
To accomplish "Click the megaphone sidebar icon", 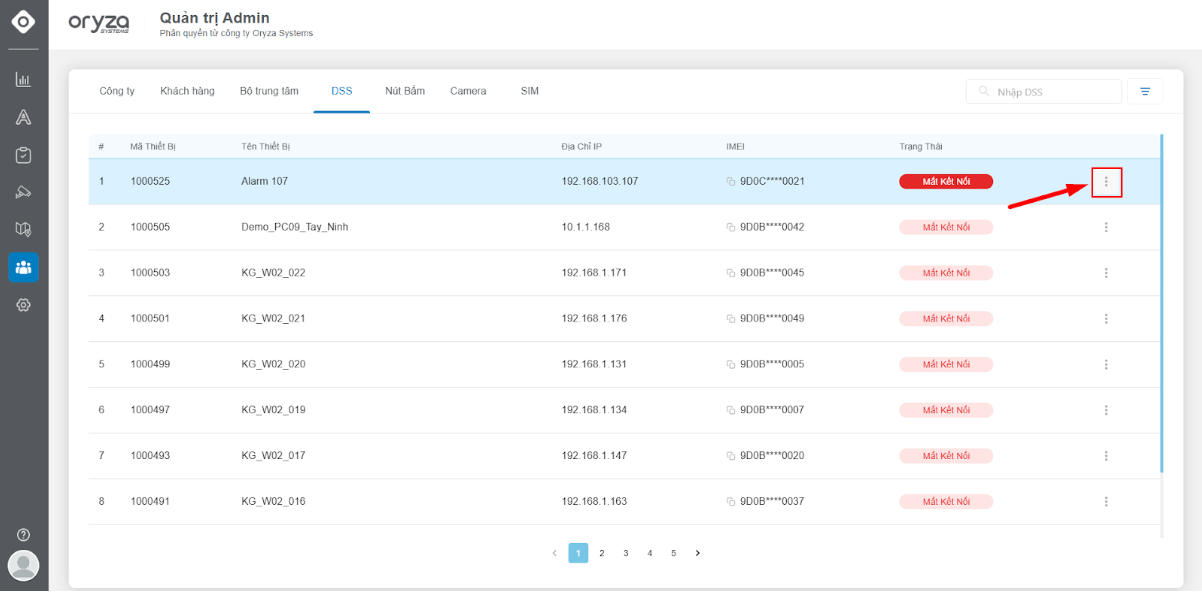I will click(23, 192).
